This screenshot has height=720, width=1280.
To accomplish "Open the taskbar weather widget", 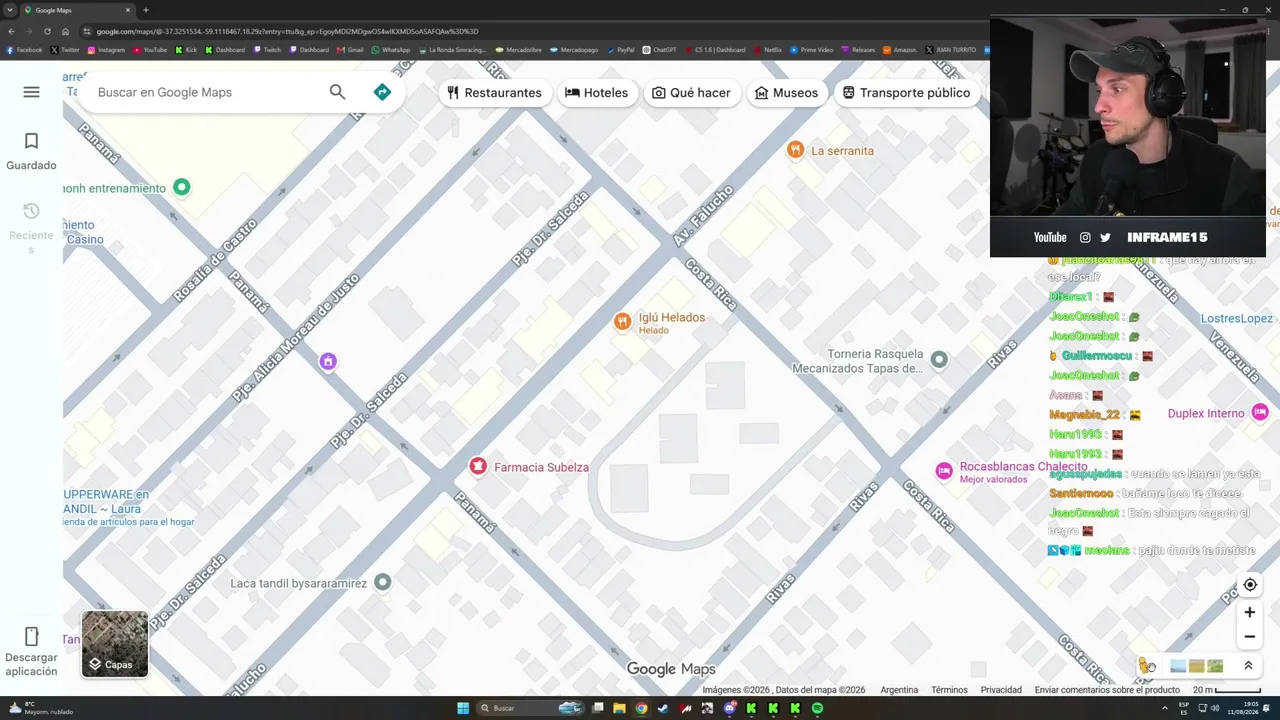I will (41, 708).
